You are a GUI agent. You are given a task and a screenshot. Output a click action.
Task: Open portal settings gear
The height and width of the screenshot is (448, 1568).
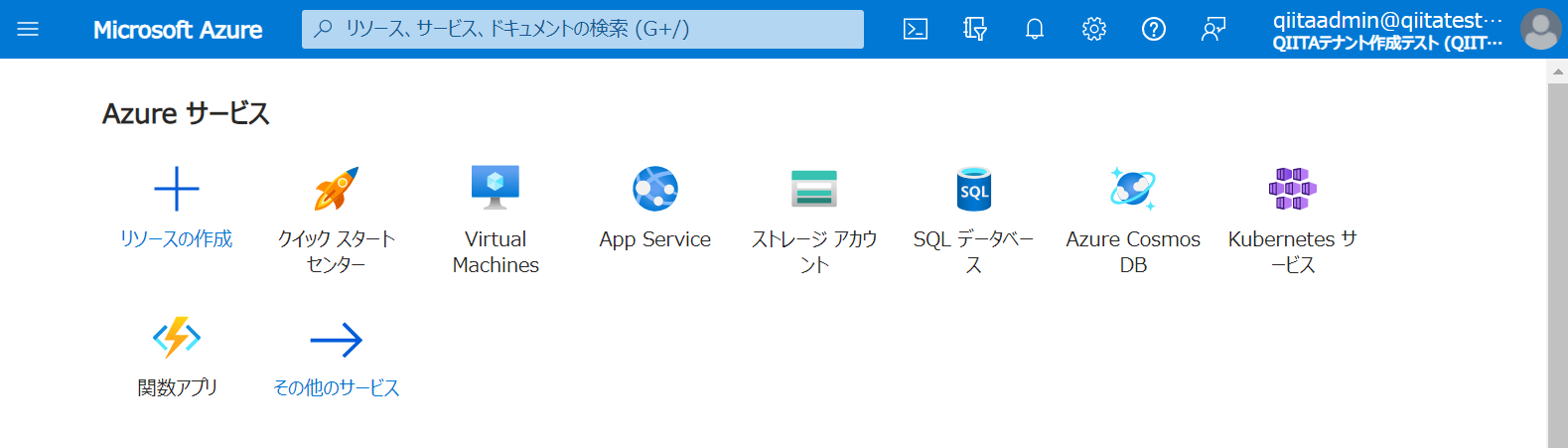pyautogui.click(x=1094, y=29)
